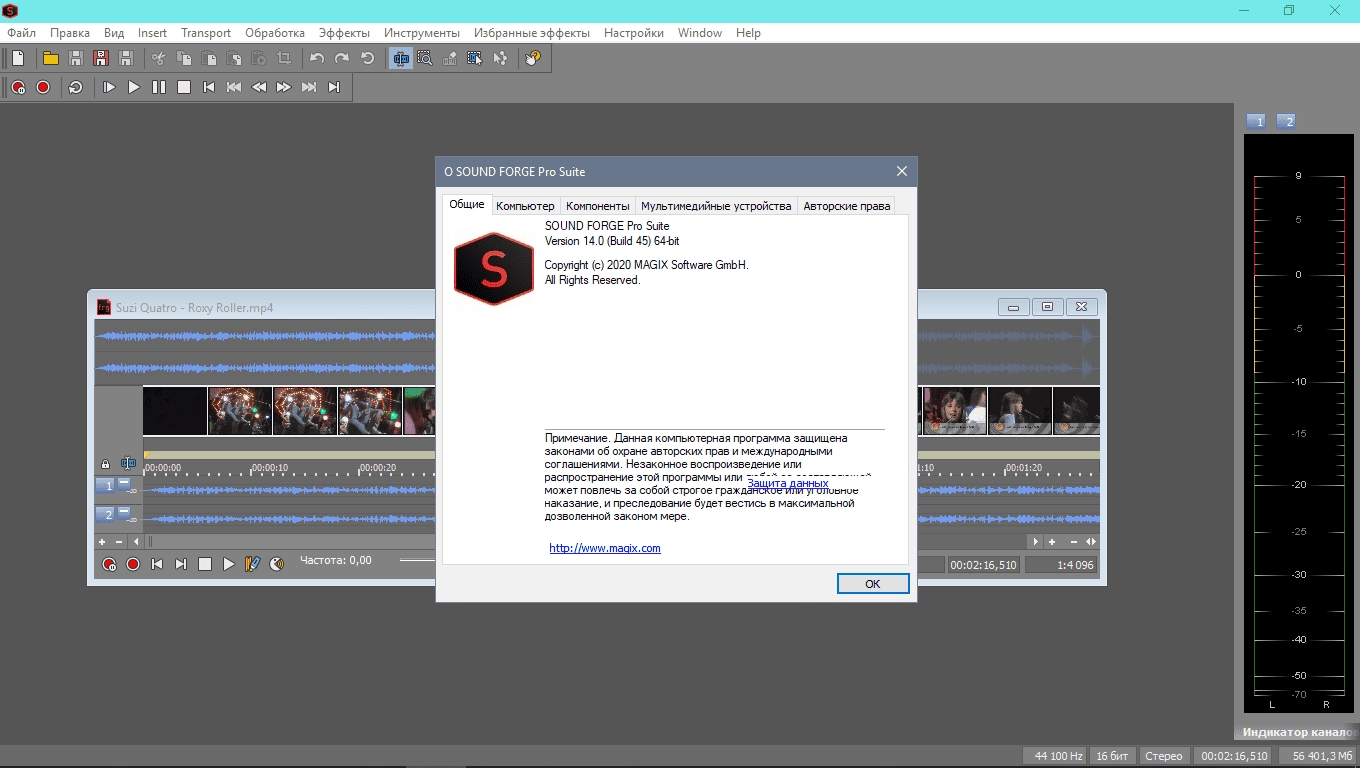Click Play in the main transport toolbar

(x=134, y=87)
